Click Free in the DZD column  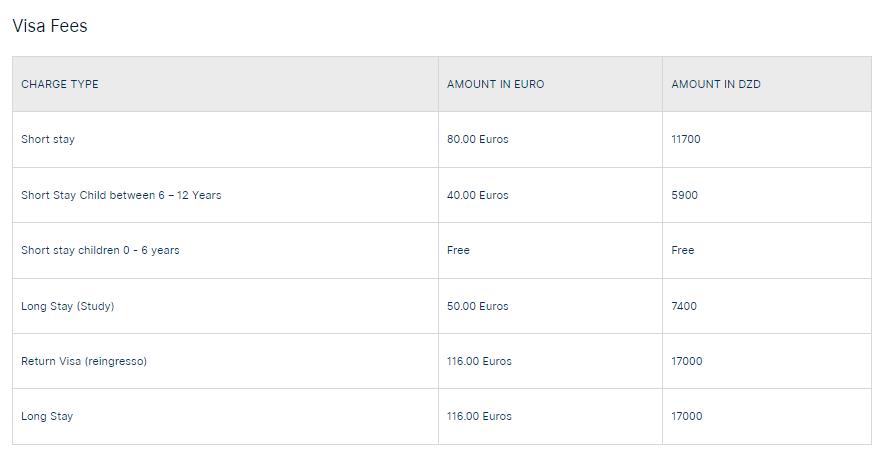[683, 250]
